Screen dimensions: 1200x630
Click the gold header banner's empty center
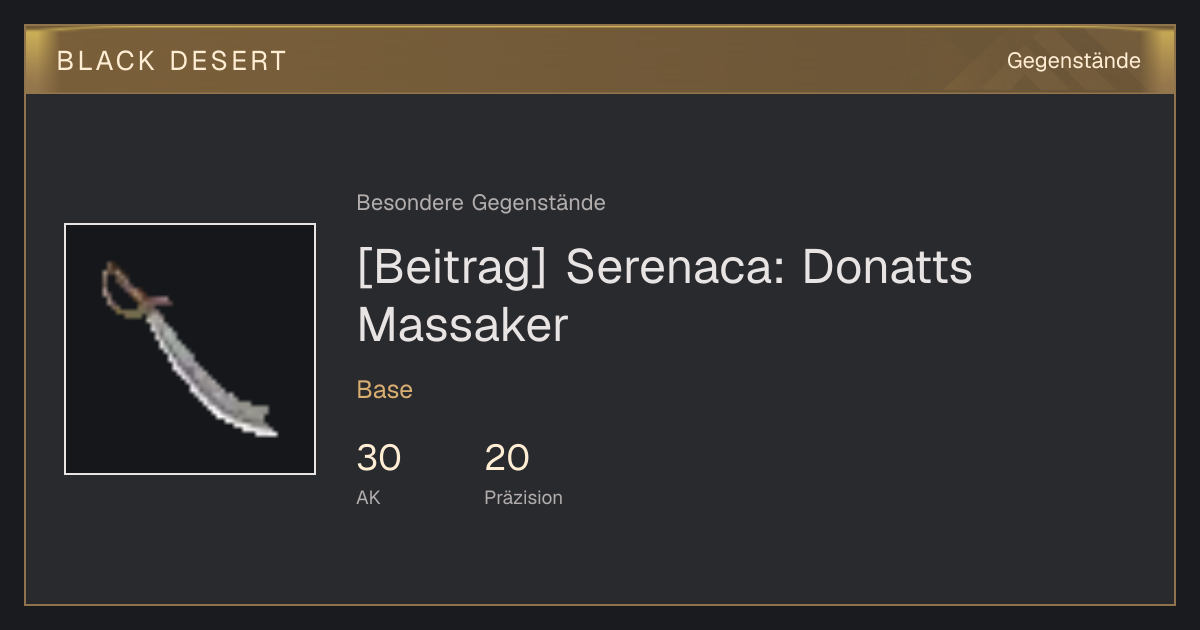pyautogui.click(x=640, y=61)
